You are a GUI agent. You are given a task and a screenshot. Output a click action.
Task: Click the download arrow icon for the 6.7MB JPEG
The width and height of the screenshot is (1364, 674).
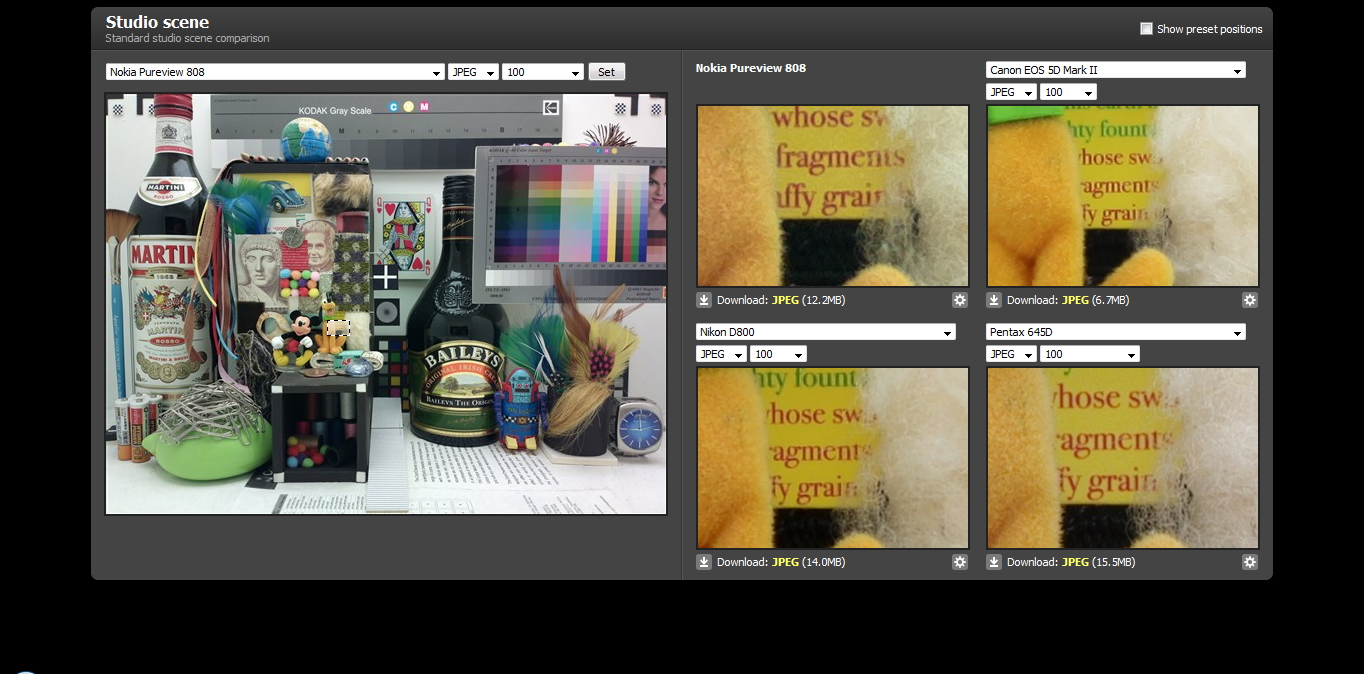click(x=994, y=300)
